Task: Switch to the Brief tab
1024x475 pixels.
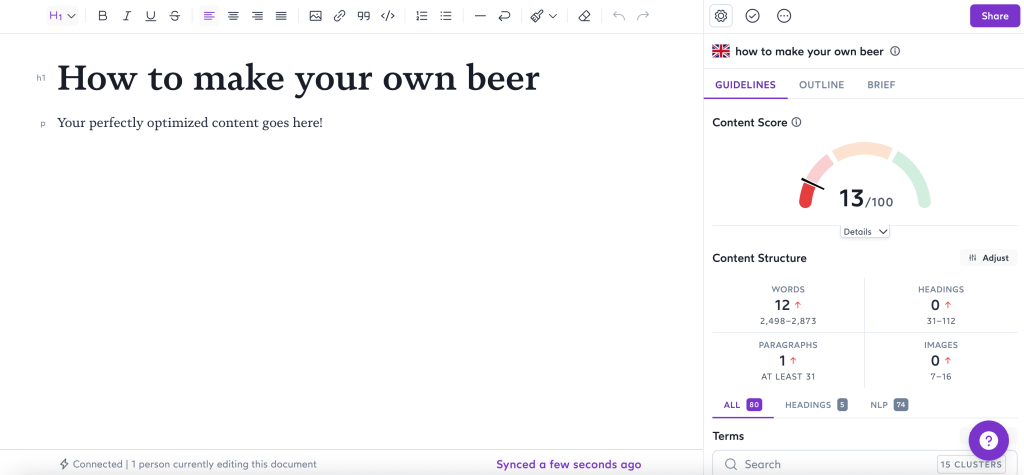Action: point(881,85)
